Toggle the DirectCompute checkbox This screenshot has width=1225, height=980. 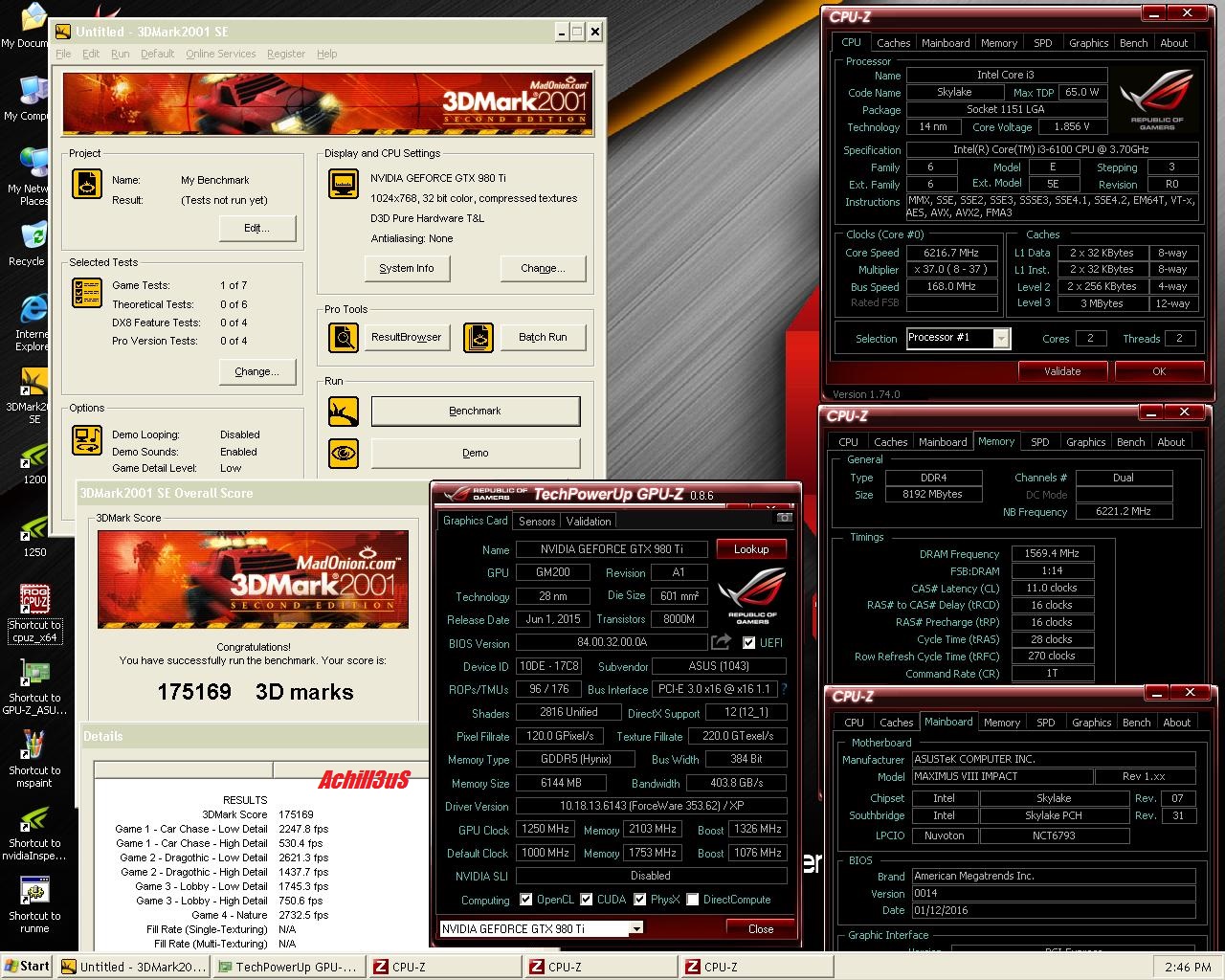click(x=692, y=900)
